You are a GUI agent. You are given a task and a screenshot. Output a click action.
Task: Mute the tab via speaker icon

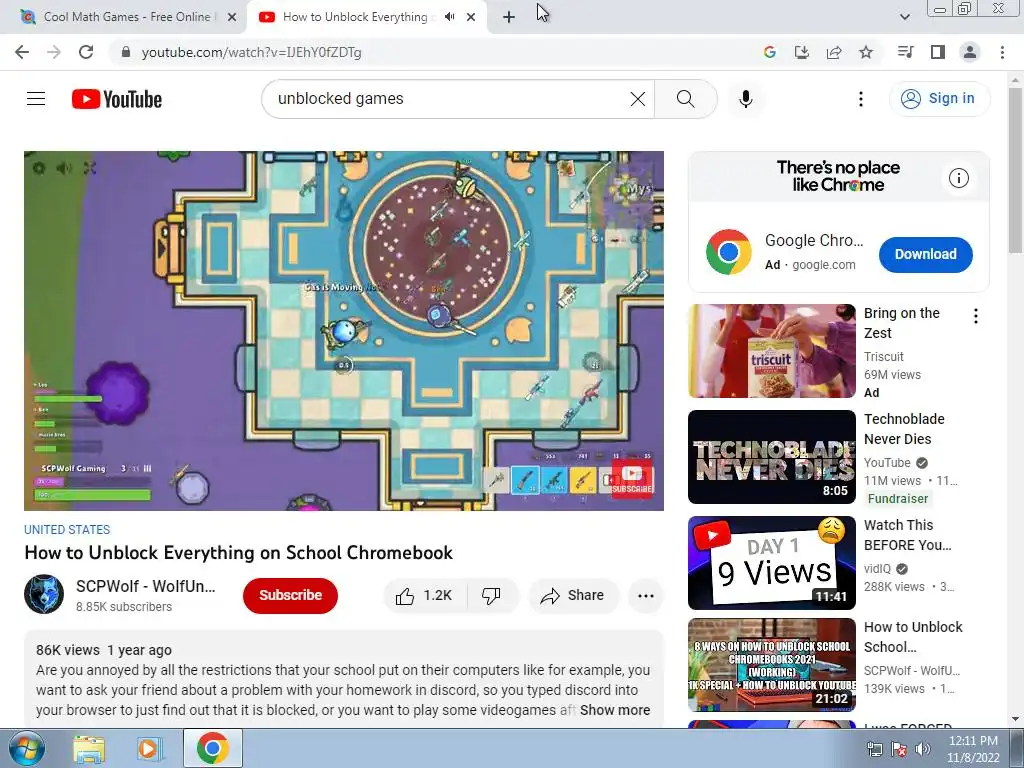click(449, 17)
